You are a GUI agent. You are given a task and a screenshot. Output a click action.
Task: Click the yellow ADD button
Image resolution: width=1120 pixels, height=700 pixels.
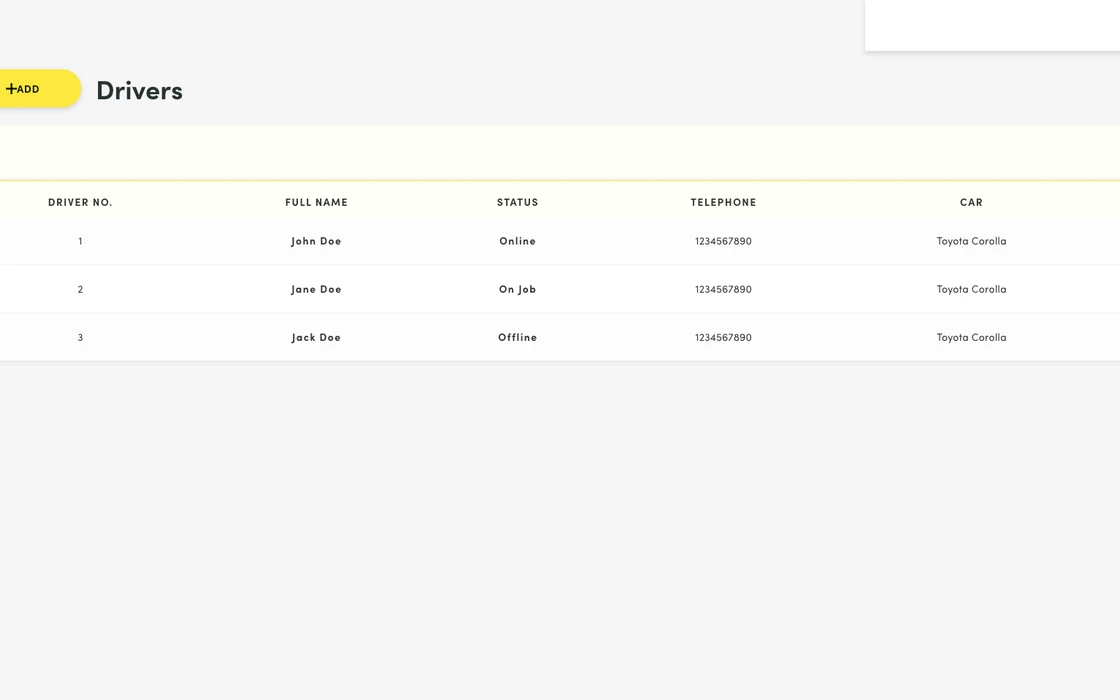[x=39, y=89]
